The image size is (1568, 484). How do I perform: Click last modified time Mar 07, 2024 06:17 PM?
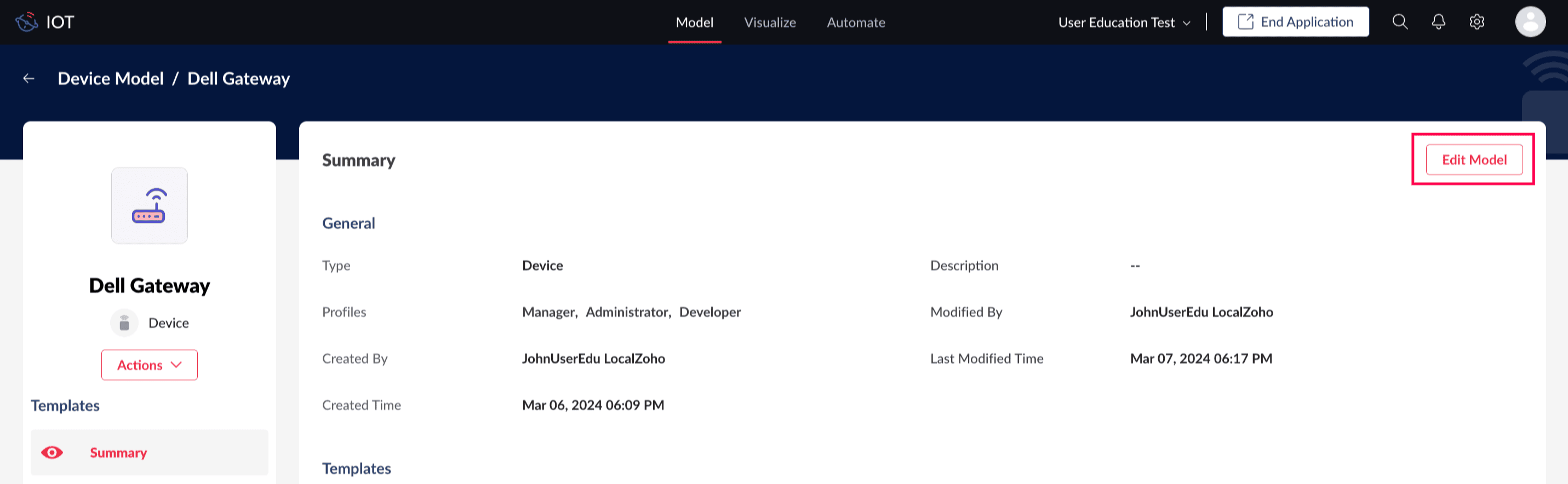click(x=1201, y=359)
